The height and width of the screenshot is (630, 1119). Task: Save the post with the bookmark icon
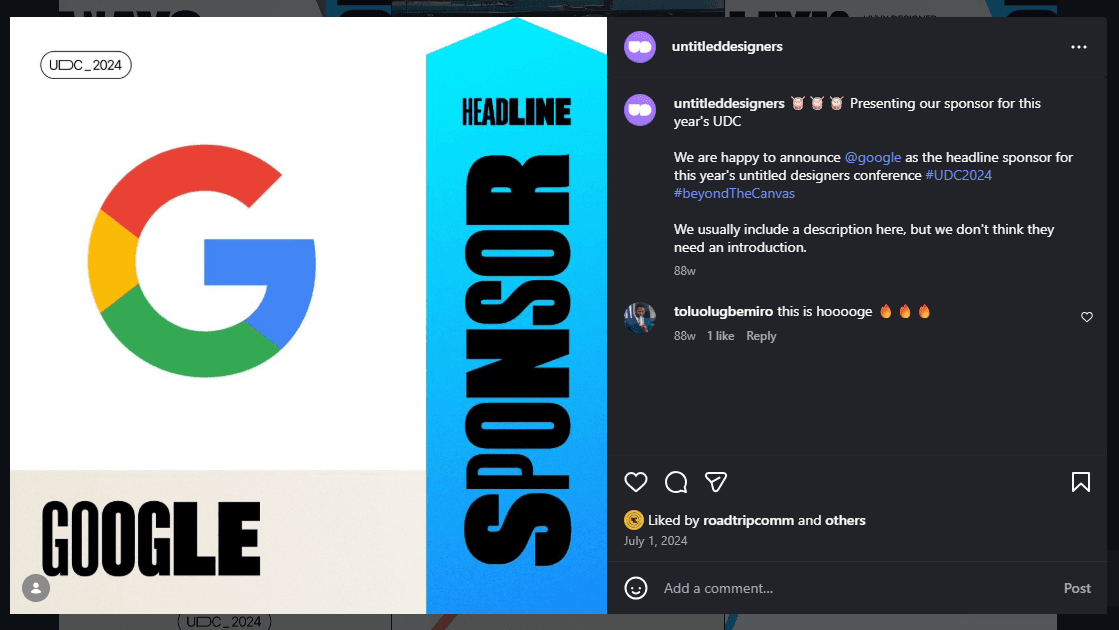point(1080,482)
